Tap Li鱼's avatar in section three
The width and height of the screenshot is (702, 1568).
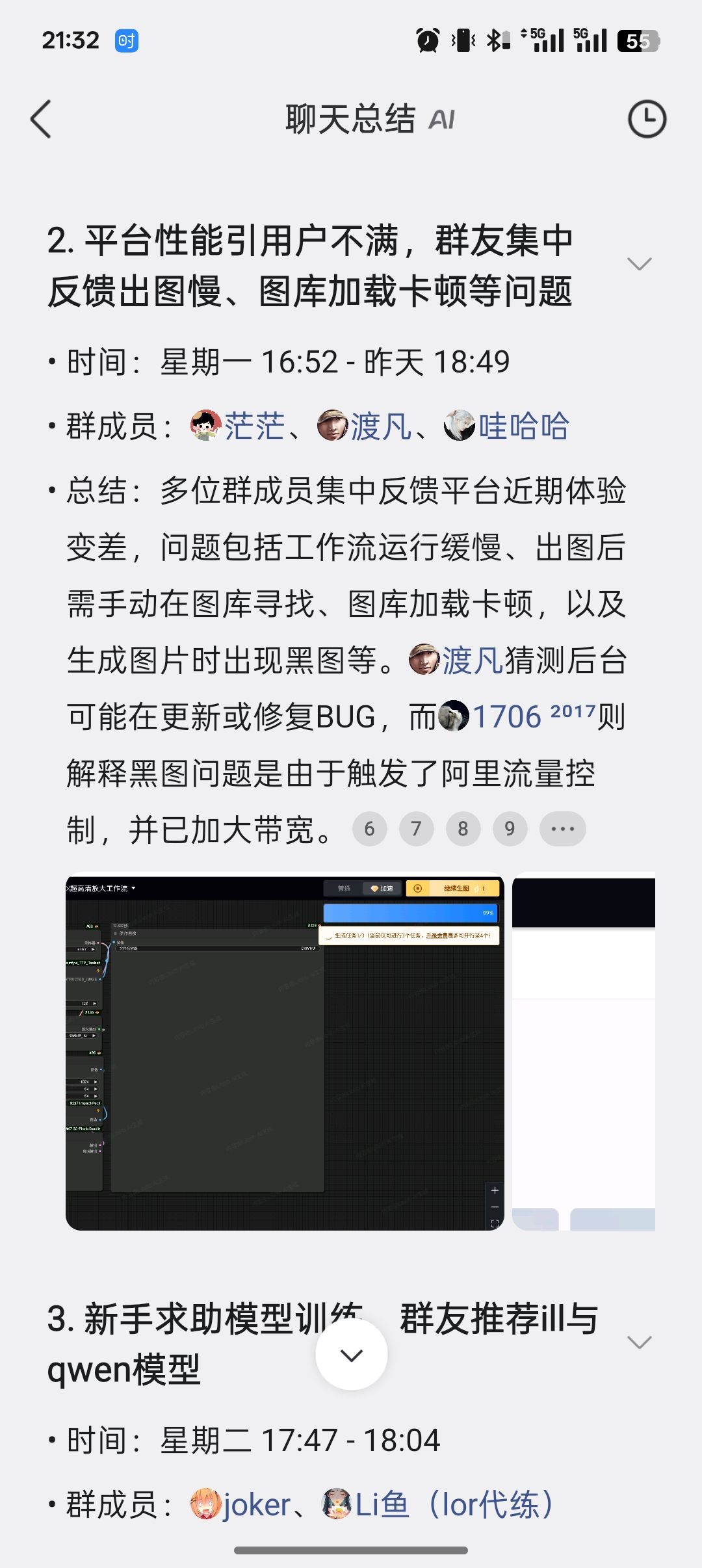[337, 1504]
